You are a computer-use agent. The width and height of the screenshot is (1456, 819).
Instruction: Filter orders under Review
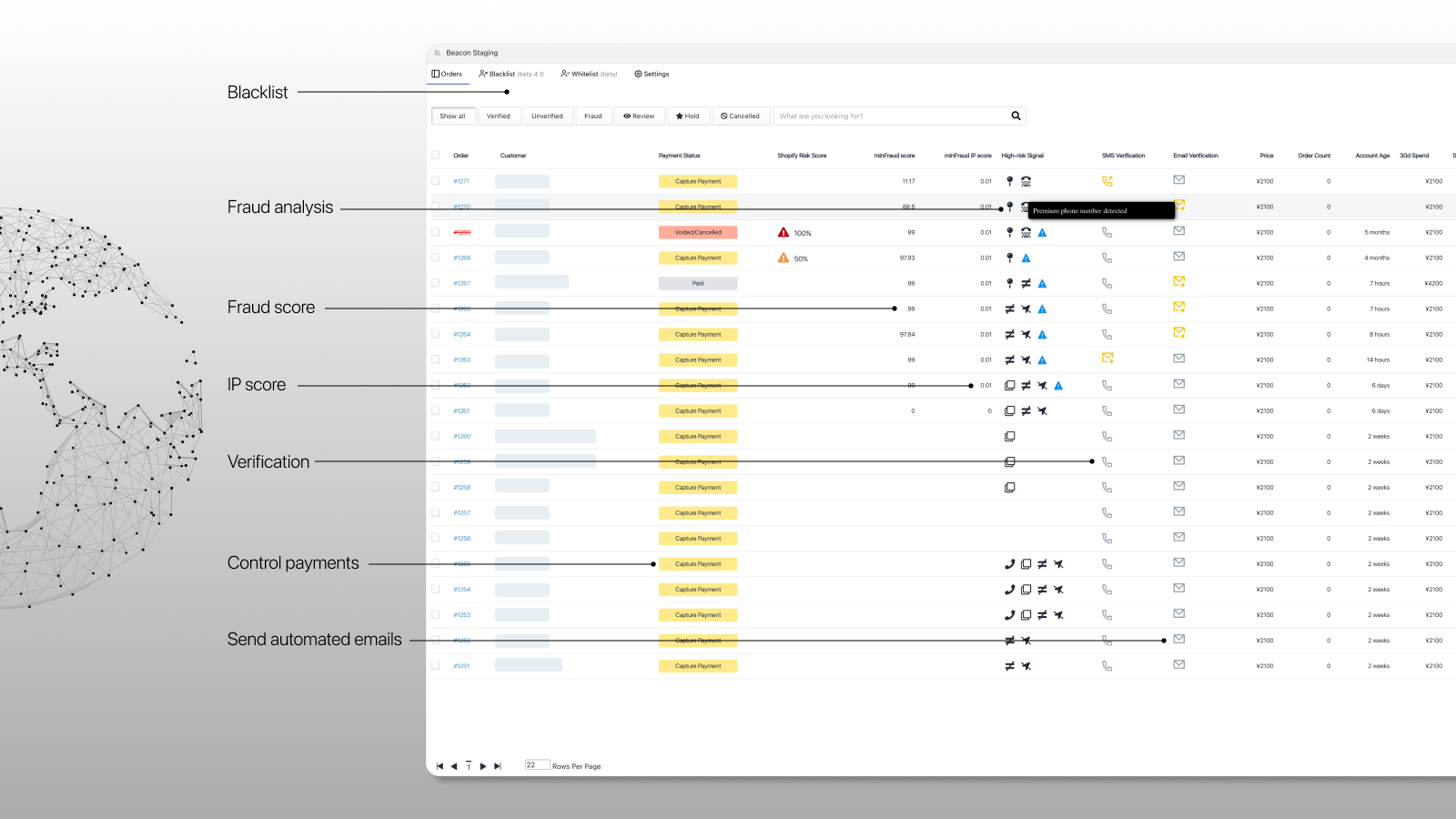[x=639, y=116]
